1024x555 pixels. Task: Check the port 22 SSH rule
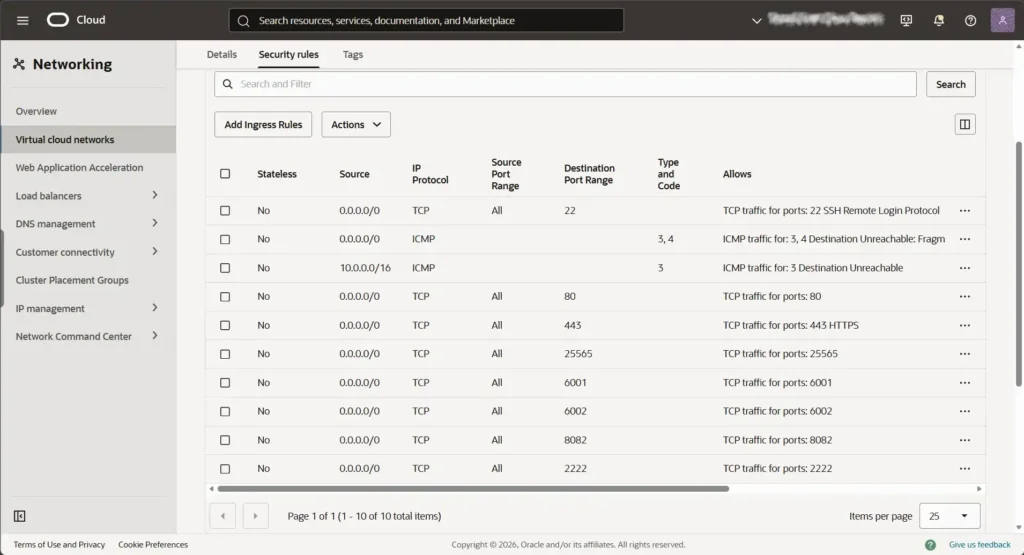[x=225, y=211]
